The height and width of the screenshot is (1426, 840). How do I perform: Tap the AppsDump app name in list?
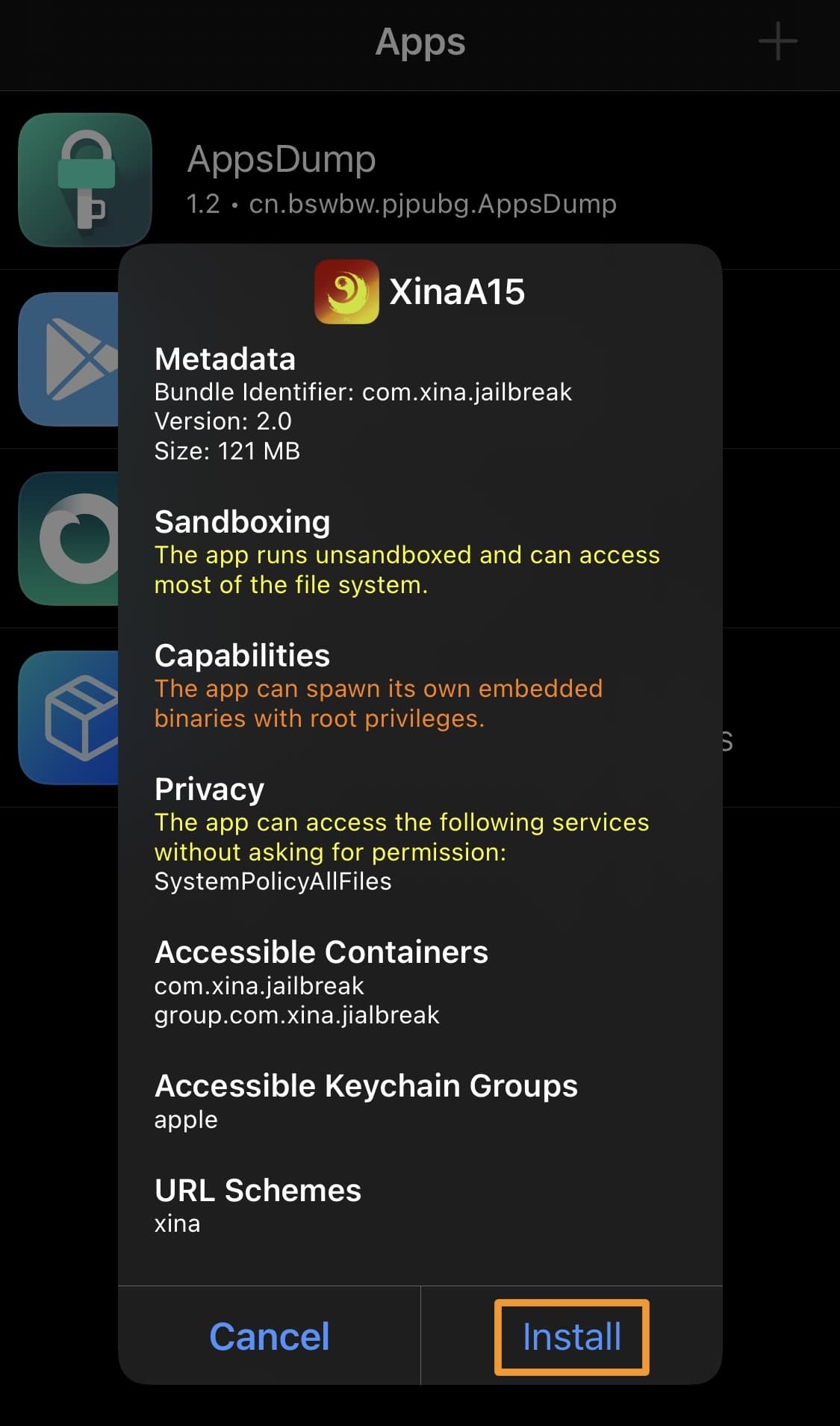point(281,159)
